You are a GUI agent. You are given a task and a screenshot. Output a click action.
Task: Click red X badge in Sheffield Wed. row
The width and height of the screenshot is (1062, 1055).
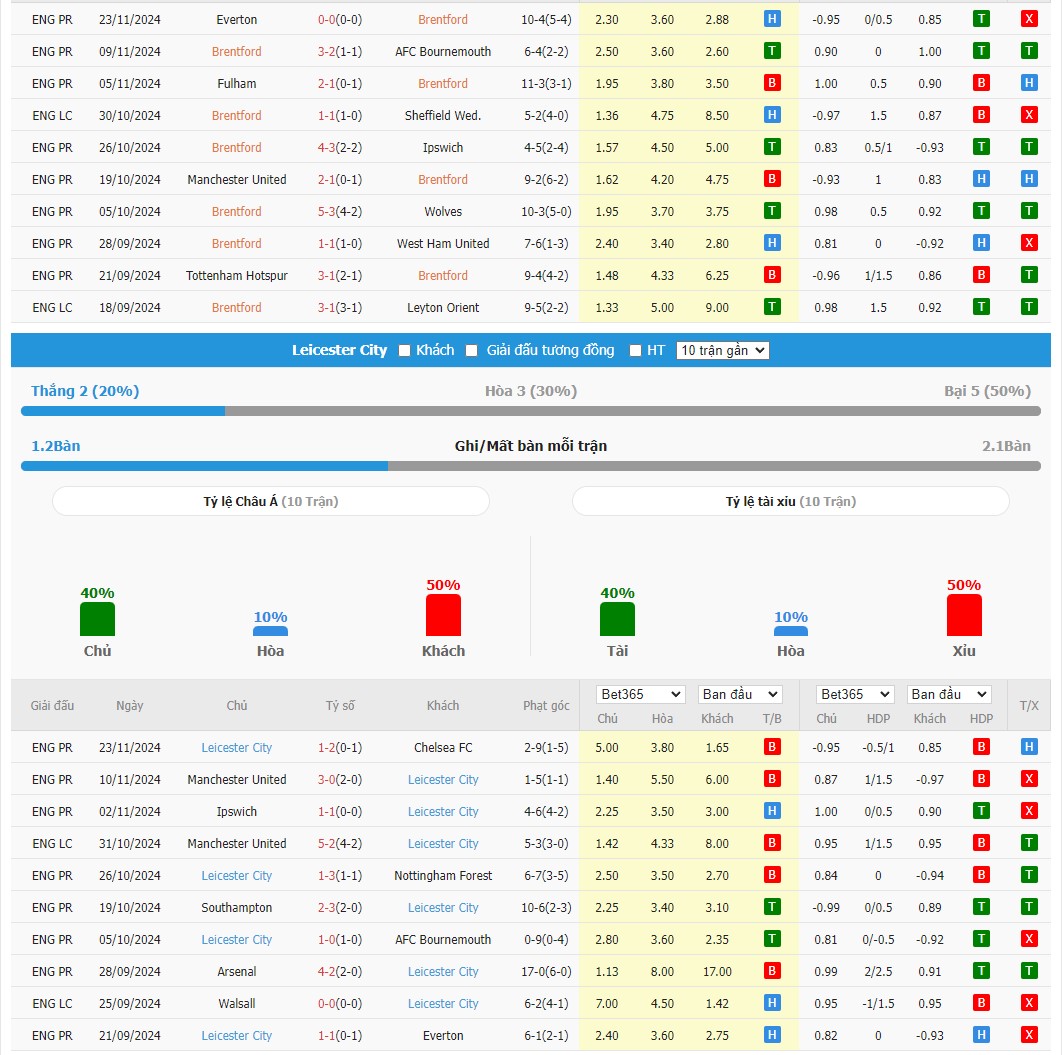(x=1029, y=115)
